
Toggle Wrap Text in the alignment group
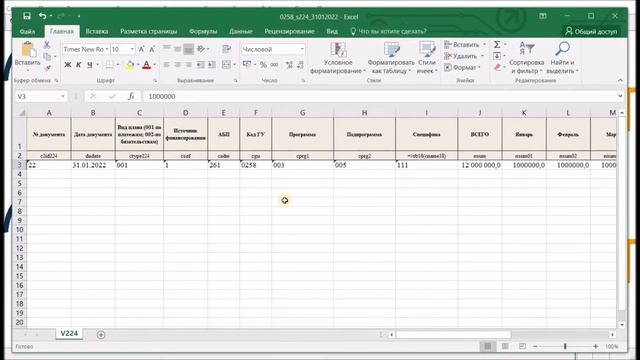coord(227,49)
